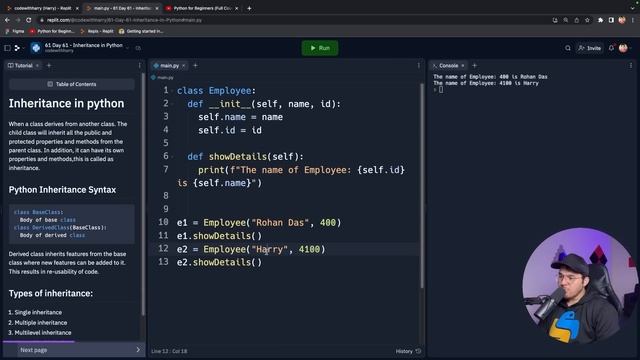This screenshot has height=360, width=640.
Task: Close the Python for Beginners browser tab
Action: [x=236, y=8]
